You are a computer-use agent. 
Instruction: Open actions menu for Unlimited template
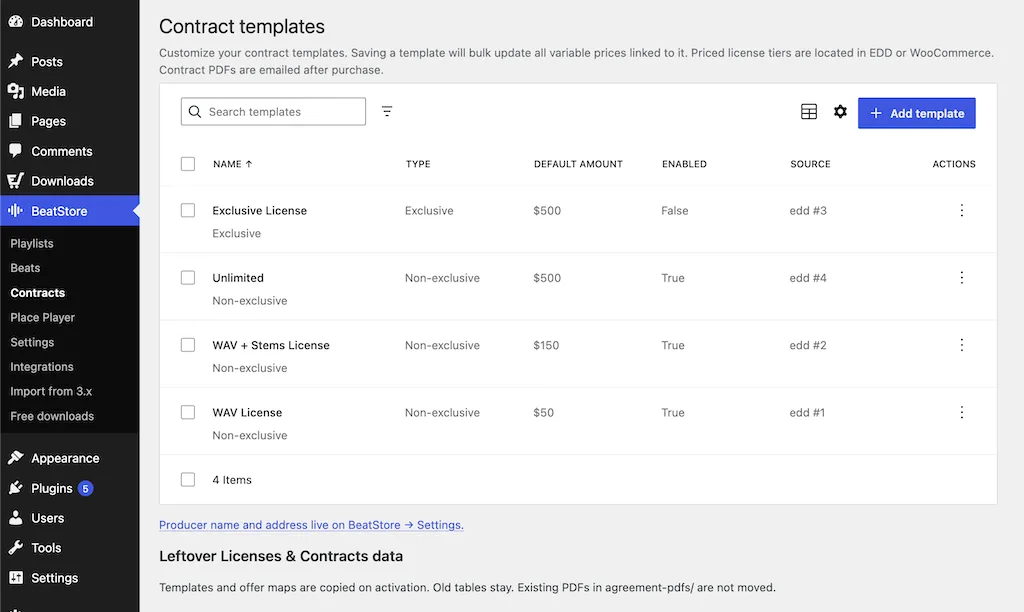(x=961, y=278)
